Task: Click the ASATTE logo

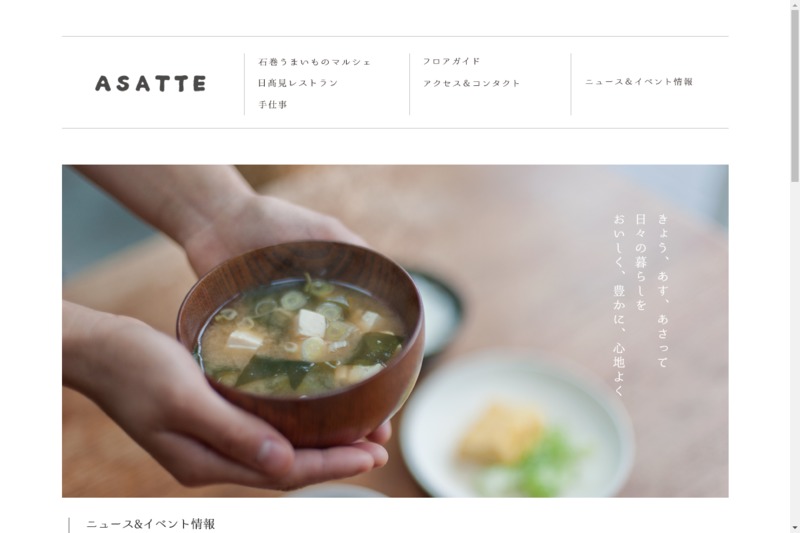Action: pyautogui.click(x=151, y=84)
